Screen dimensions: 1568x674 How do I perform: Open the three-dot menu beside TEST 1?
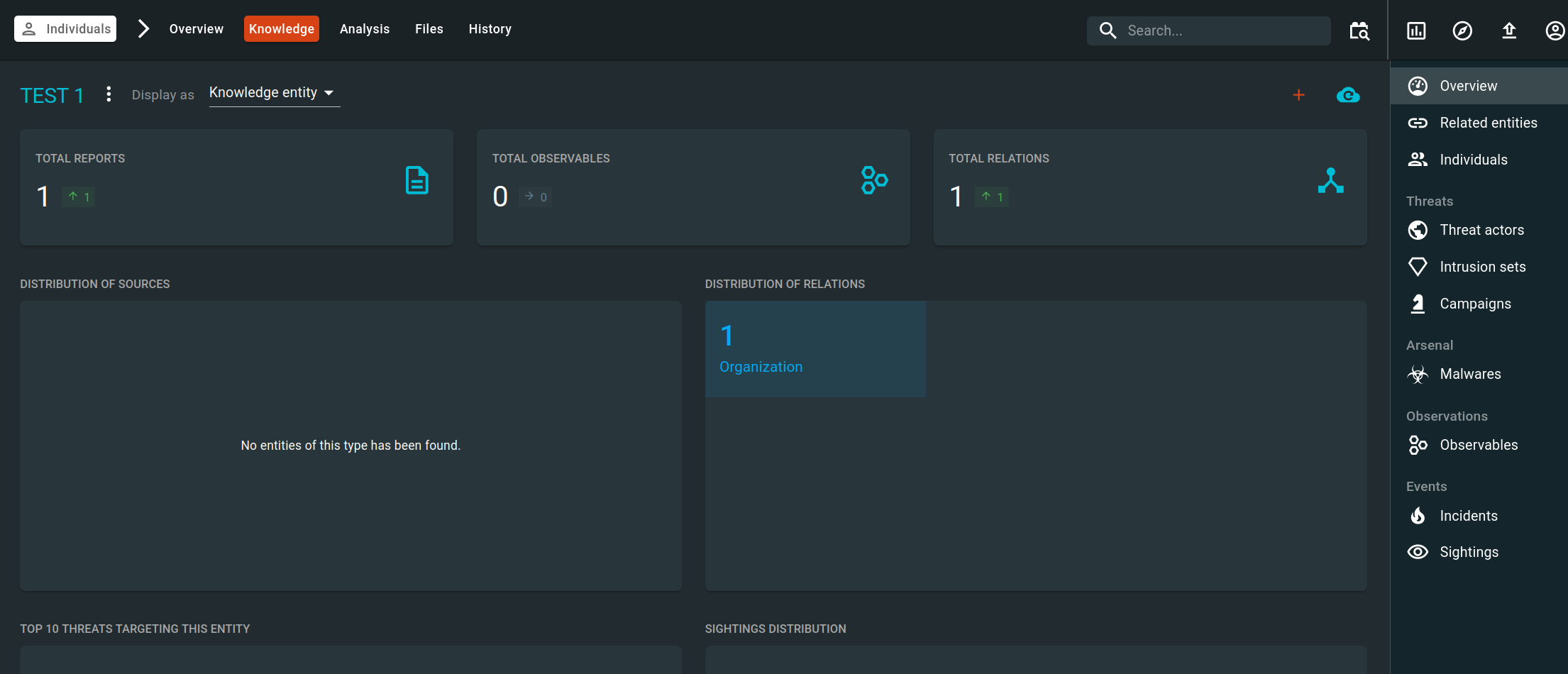click(x=109, y=94)
